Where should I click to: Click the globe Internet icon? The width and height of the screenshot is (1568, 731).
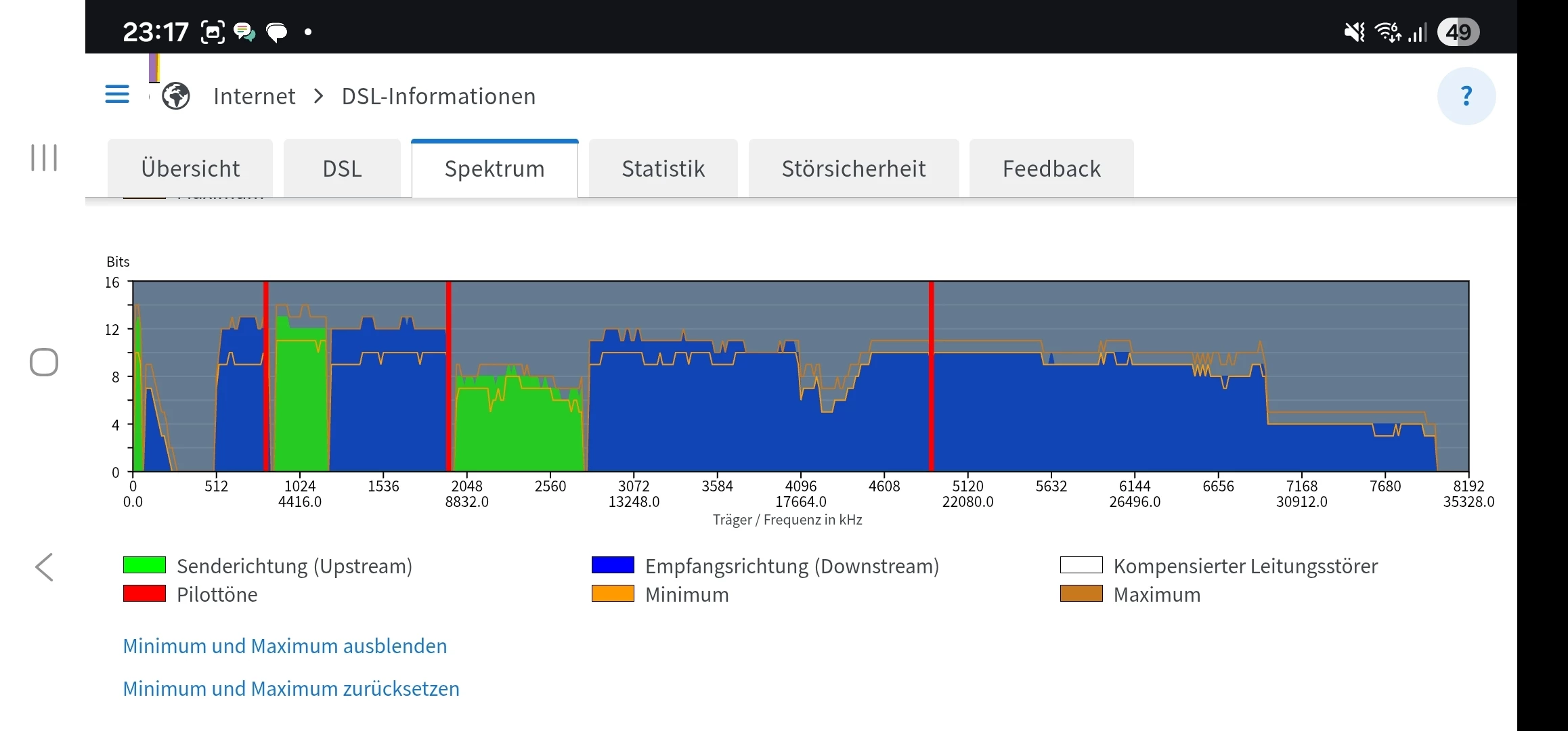coord(176,96)
